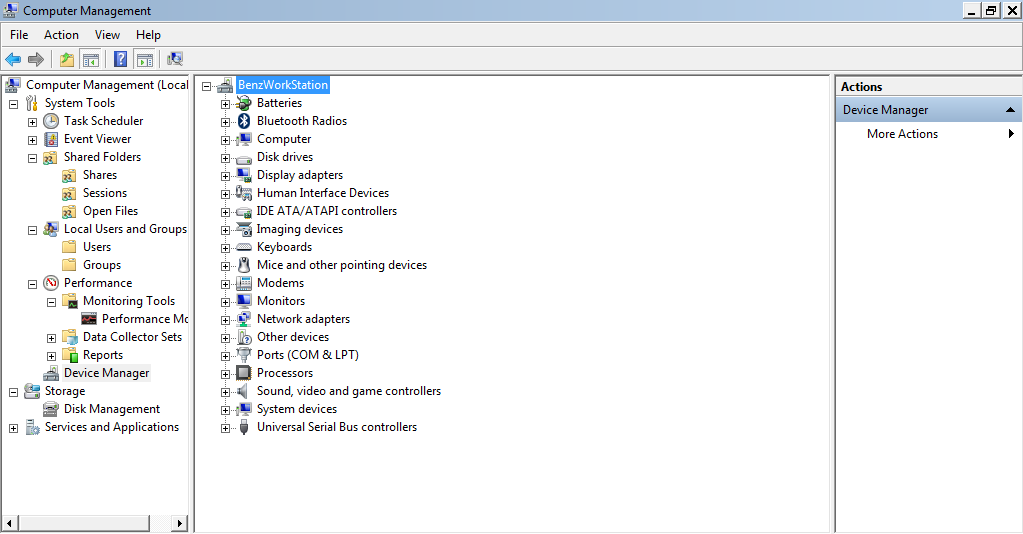
Task: Click the Keyboards icon
Action: tap(244, 247)
